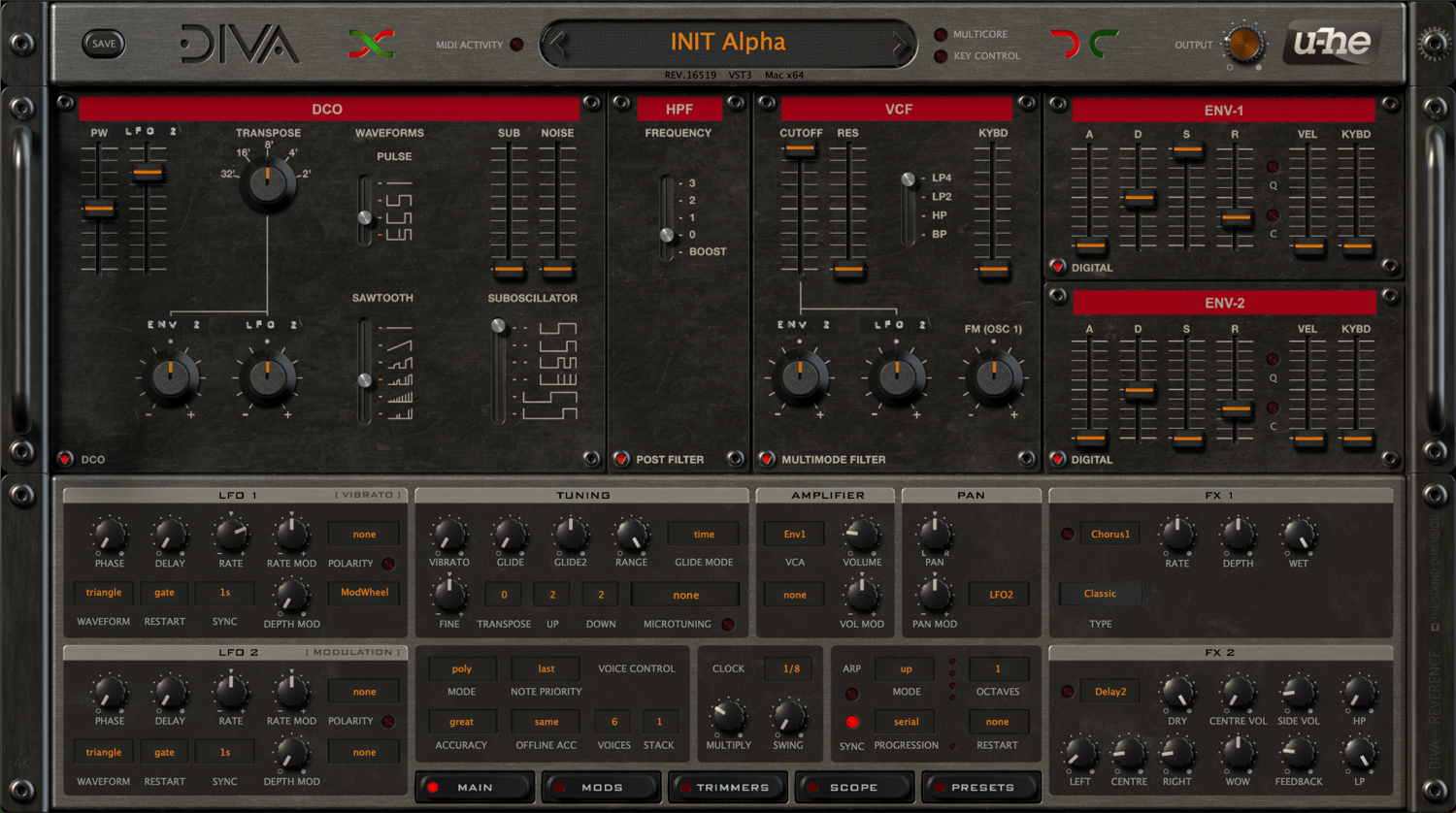Open the LFO 1 ModWheel depth source dropdown
The image size is (1456, 813).
[364, 593]
